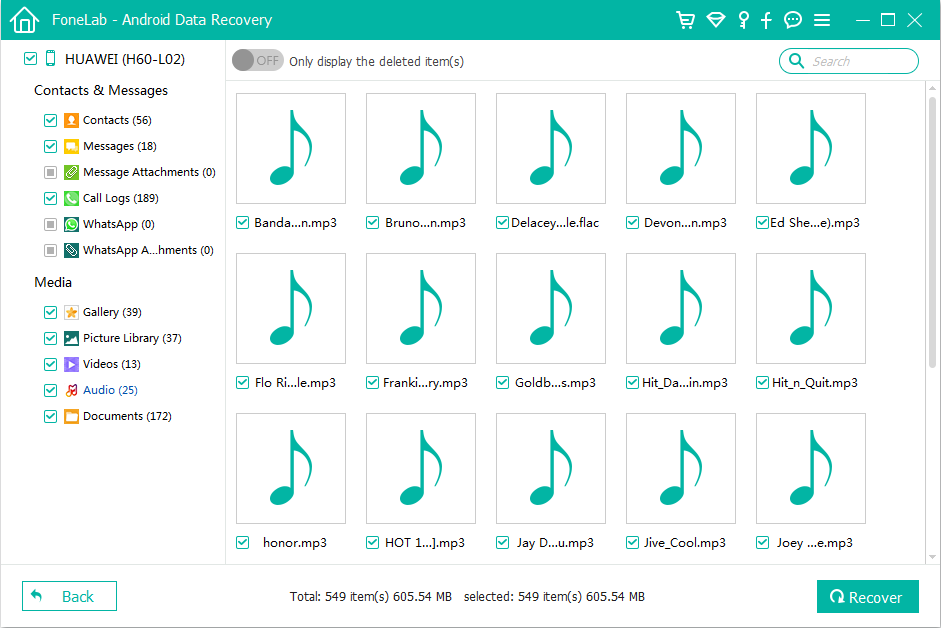Click the Recover button
The height and width of the screenshot is (628, 941).
pos(866,597)
